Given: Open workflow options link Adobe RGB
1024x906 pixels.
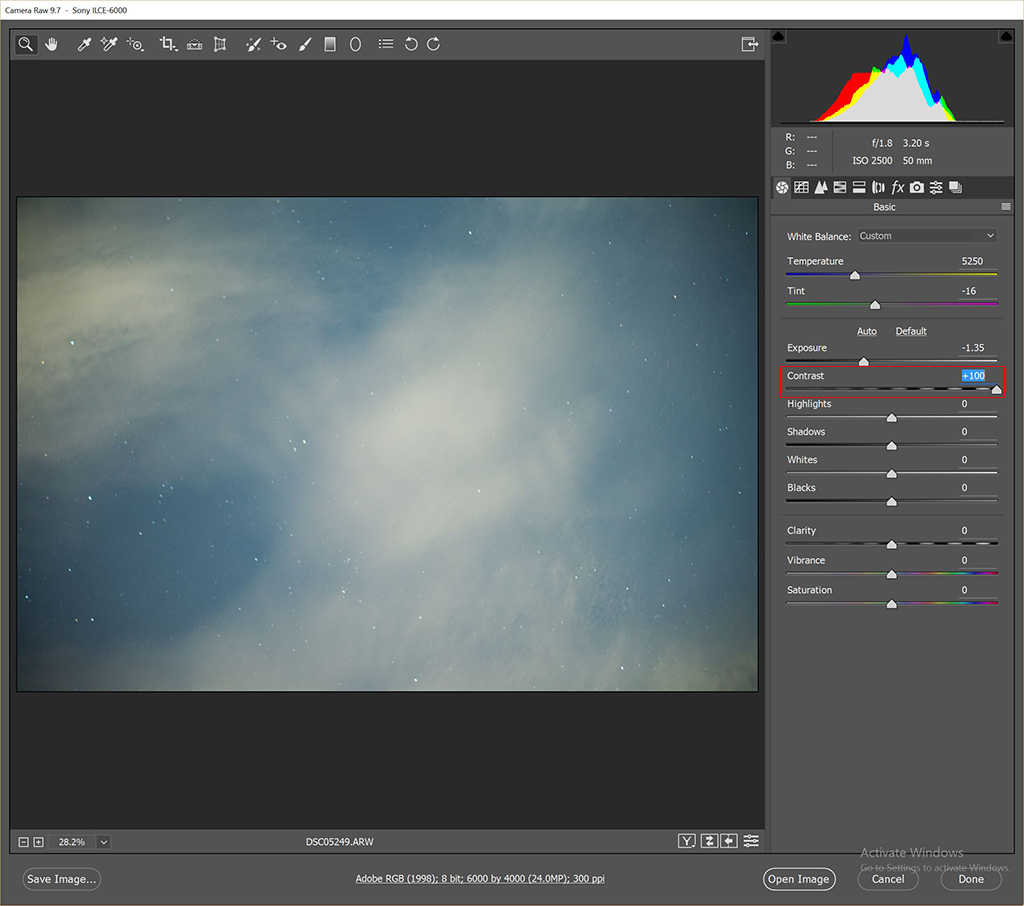Looking at the screenshot, I should [x=480, y=879].
